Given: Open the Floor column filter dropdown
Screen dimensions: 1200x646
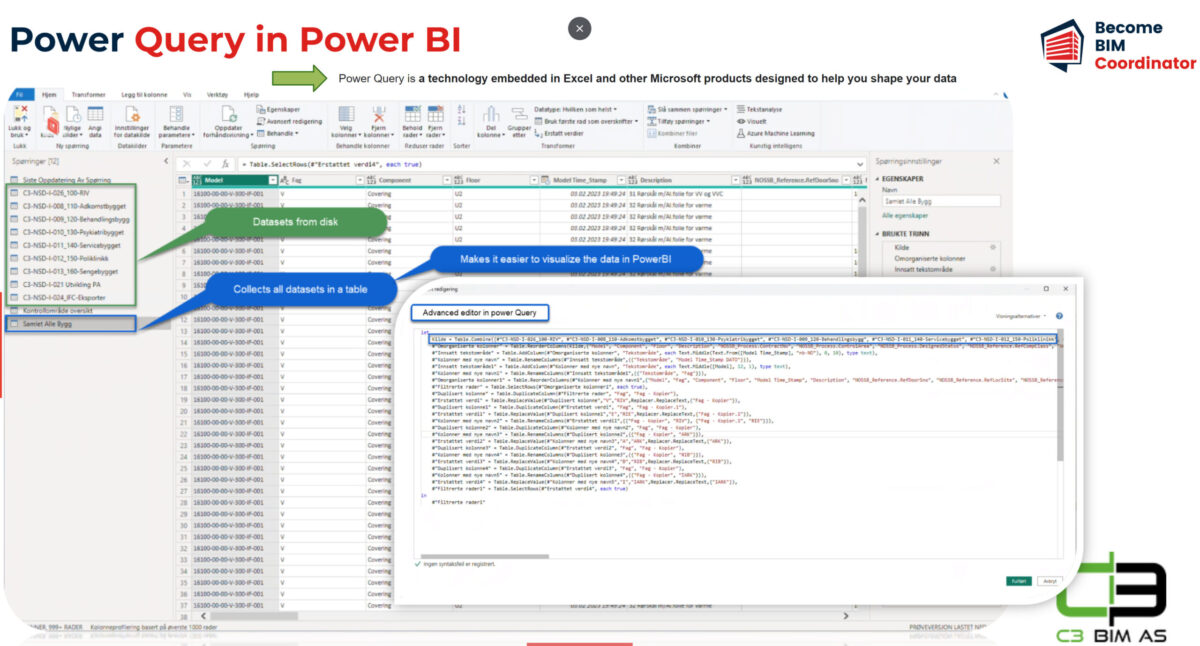Looking at the screenshot, I should (532, 180).
